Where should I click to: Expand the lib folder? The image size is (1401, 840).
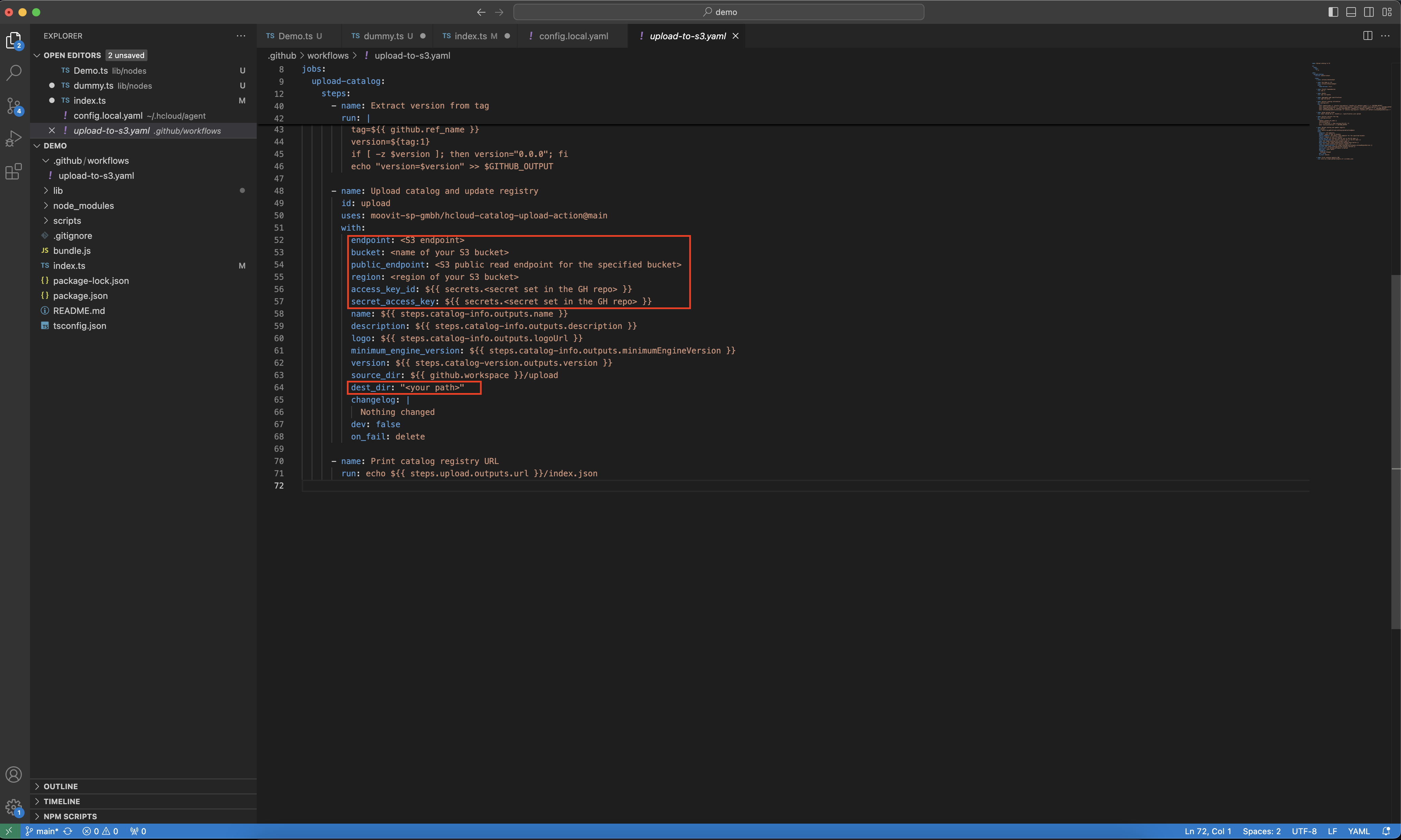[58, 191]
